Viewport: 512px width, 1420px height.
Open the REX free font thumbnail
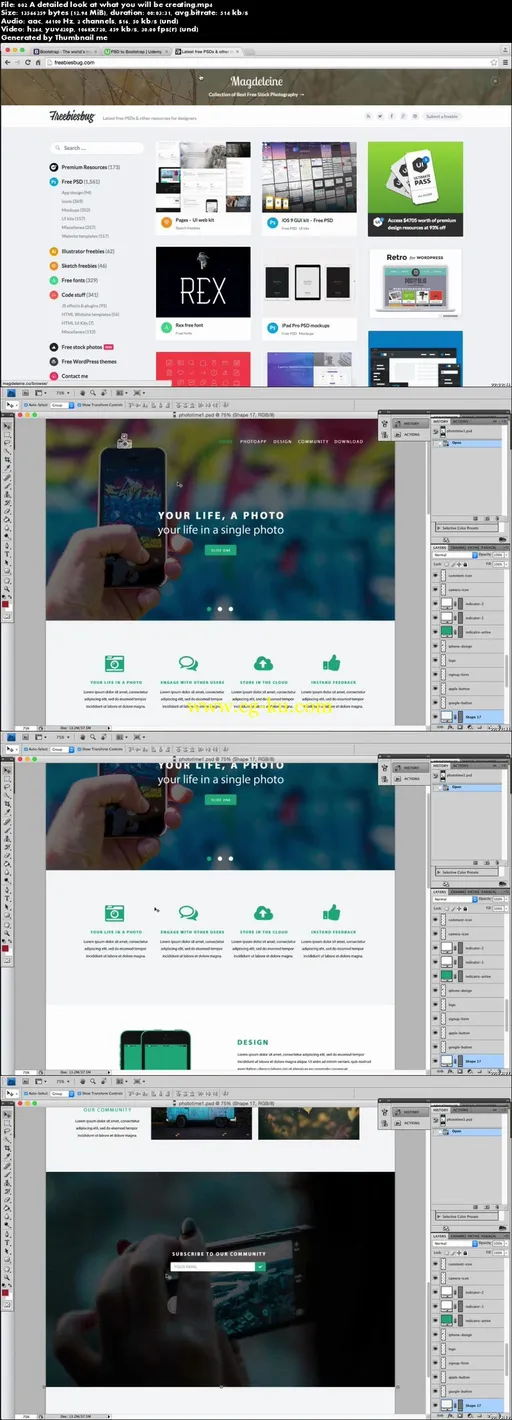pos(203,283)
